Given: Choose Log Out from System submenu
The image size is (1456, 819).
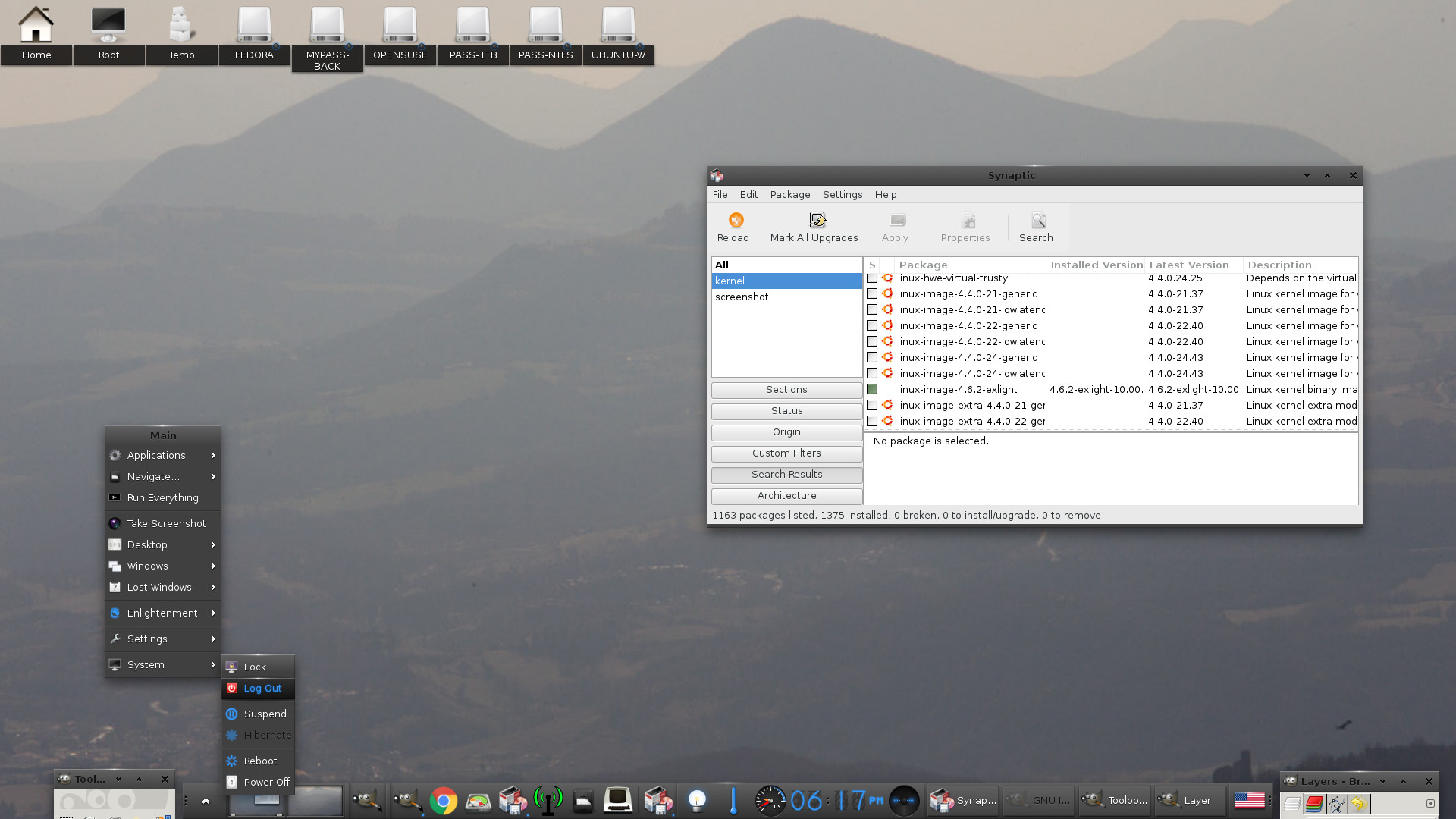Looking at the screenshot, I should click(x=262, y=689).
